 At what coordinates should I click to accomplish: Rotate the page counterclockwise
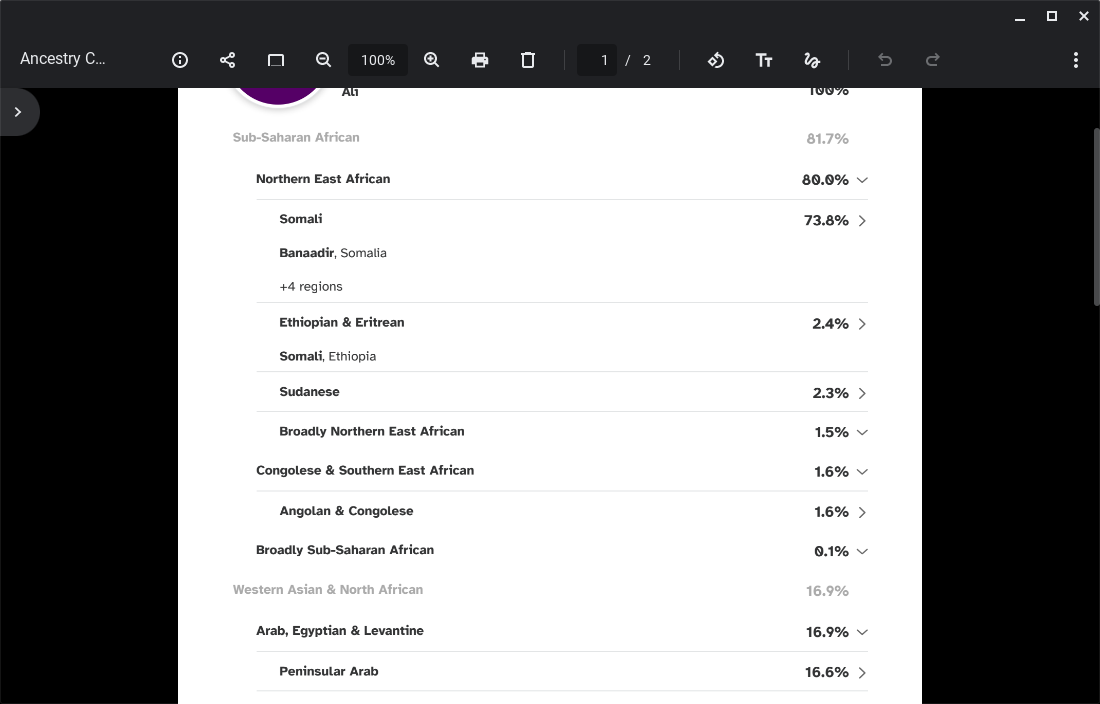click(716, 60)
